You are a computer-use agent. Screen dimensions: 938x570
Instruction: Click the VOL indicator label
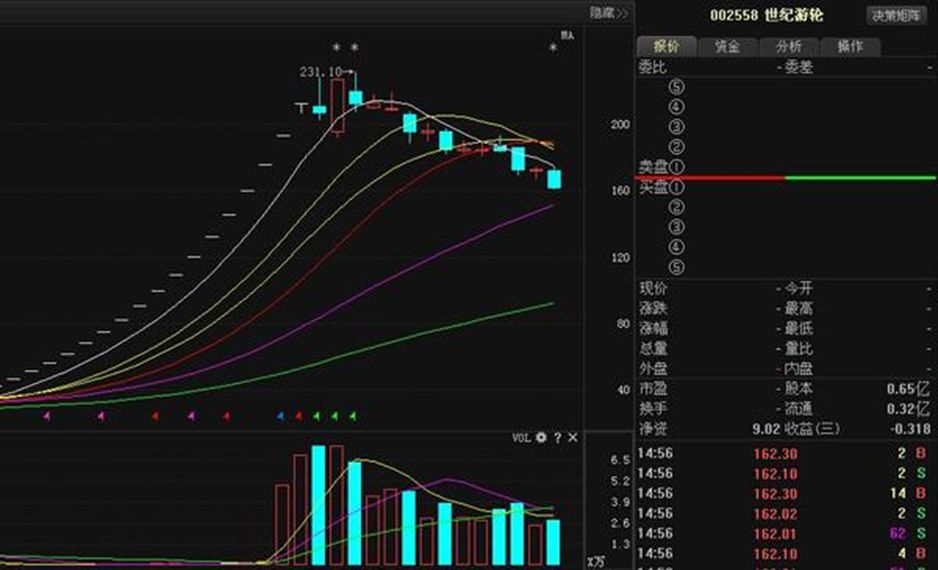tap(521, 438)
